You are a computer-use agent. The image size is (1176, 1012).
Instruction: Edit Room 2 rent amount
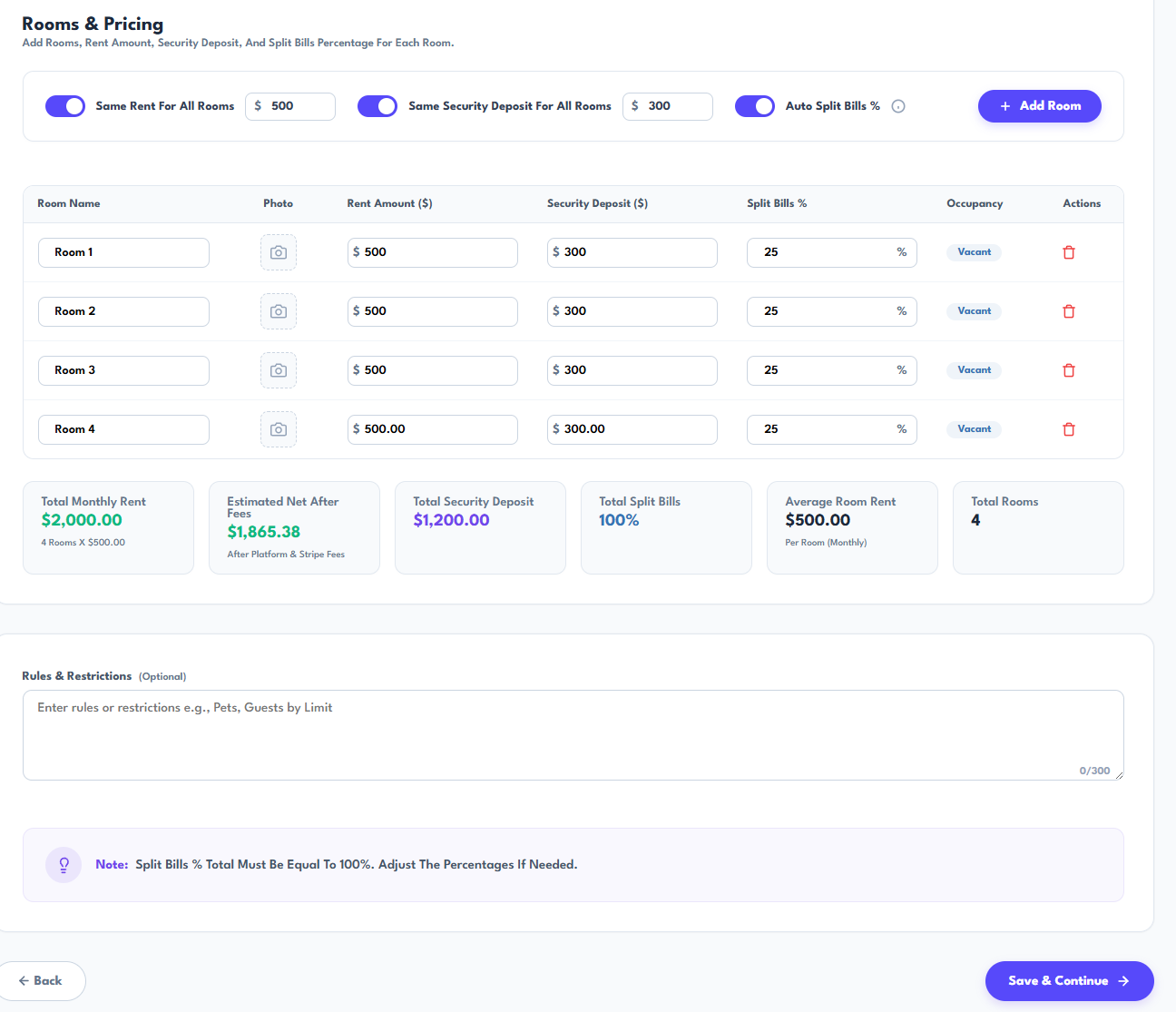[433, 311]
